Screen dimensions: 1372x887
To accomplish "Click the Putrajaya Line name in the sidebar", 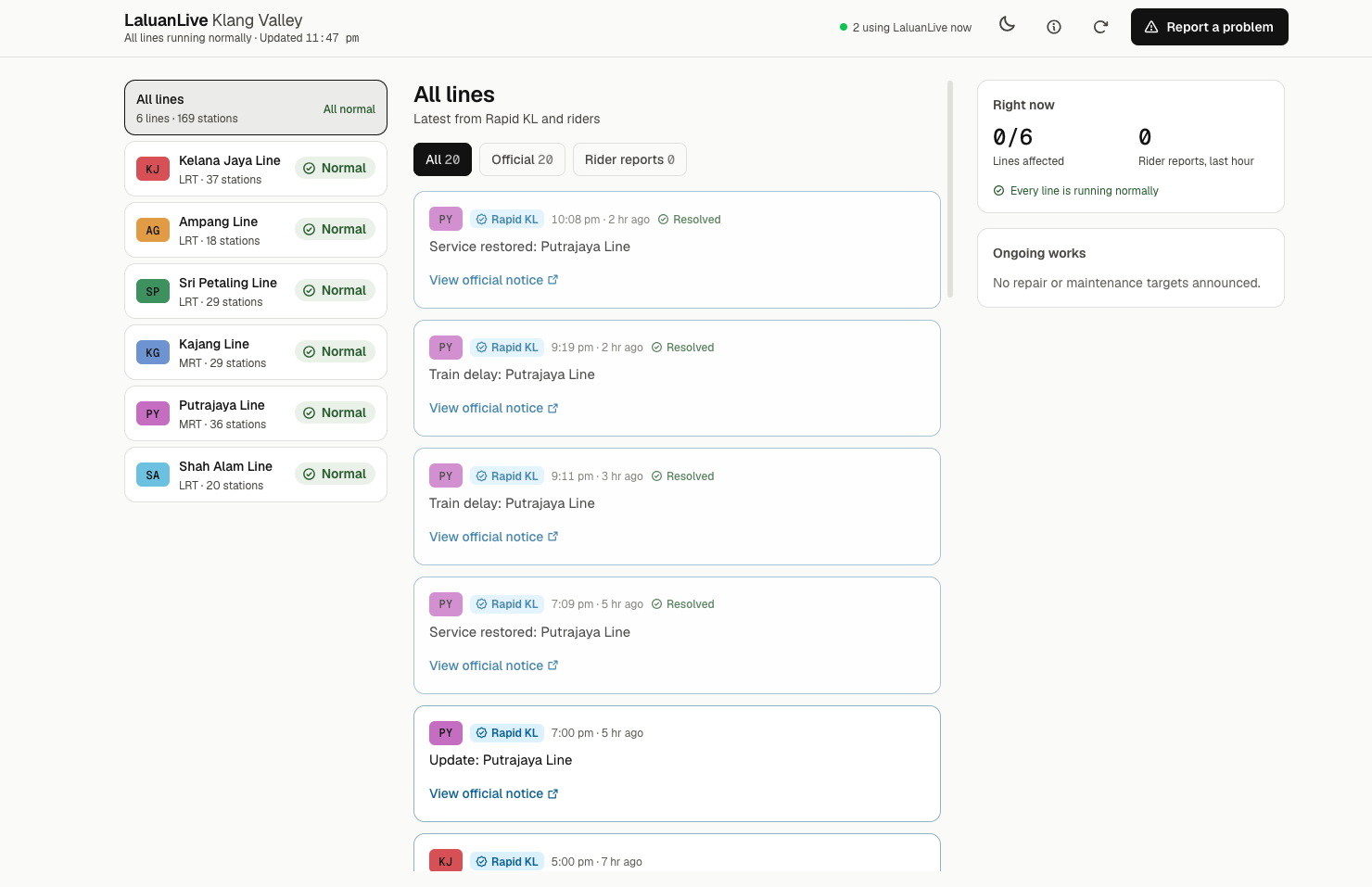I will point(222,405).
